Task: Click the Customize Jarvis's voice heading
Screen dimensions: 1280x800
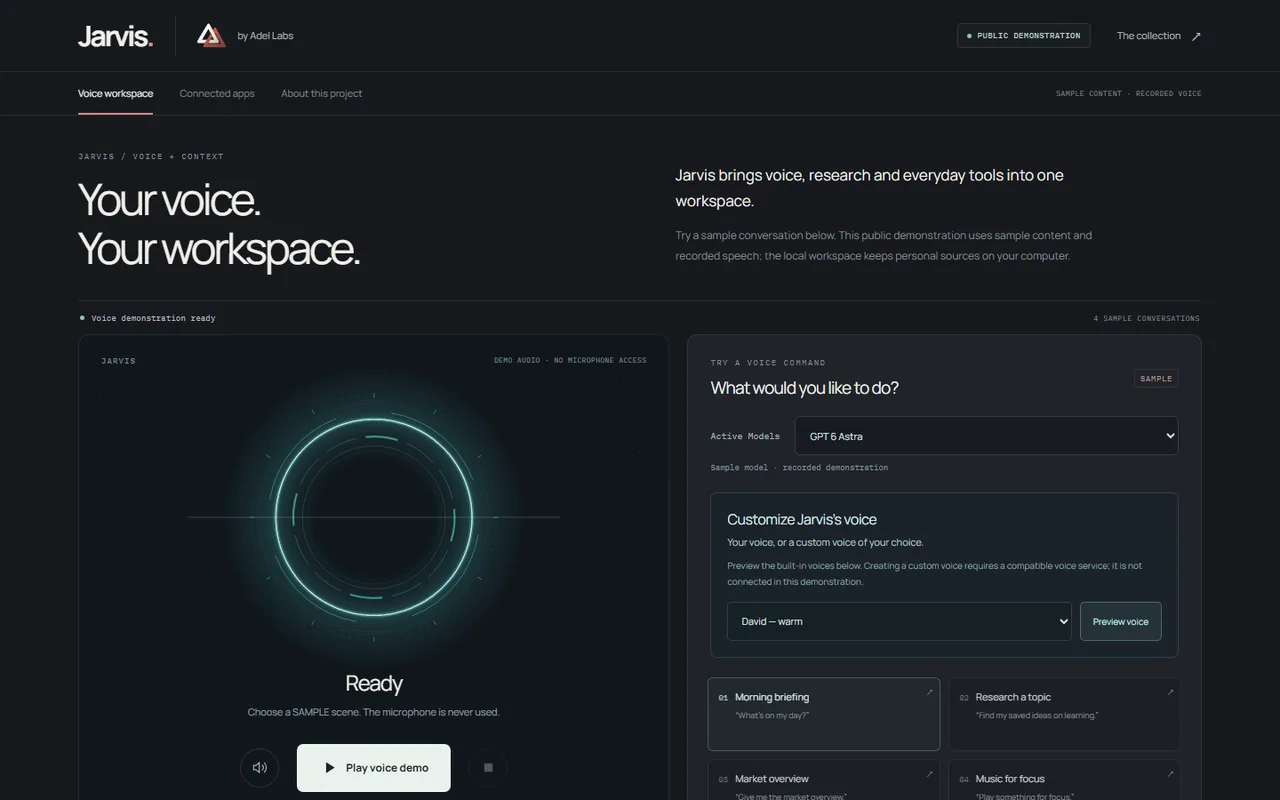Action: click(802, 519)
